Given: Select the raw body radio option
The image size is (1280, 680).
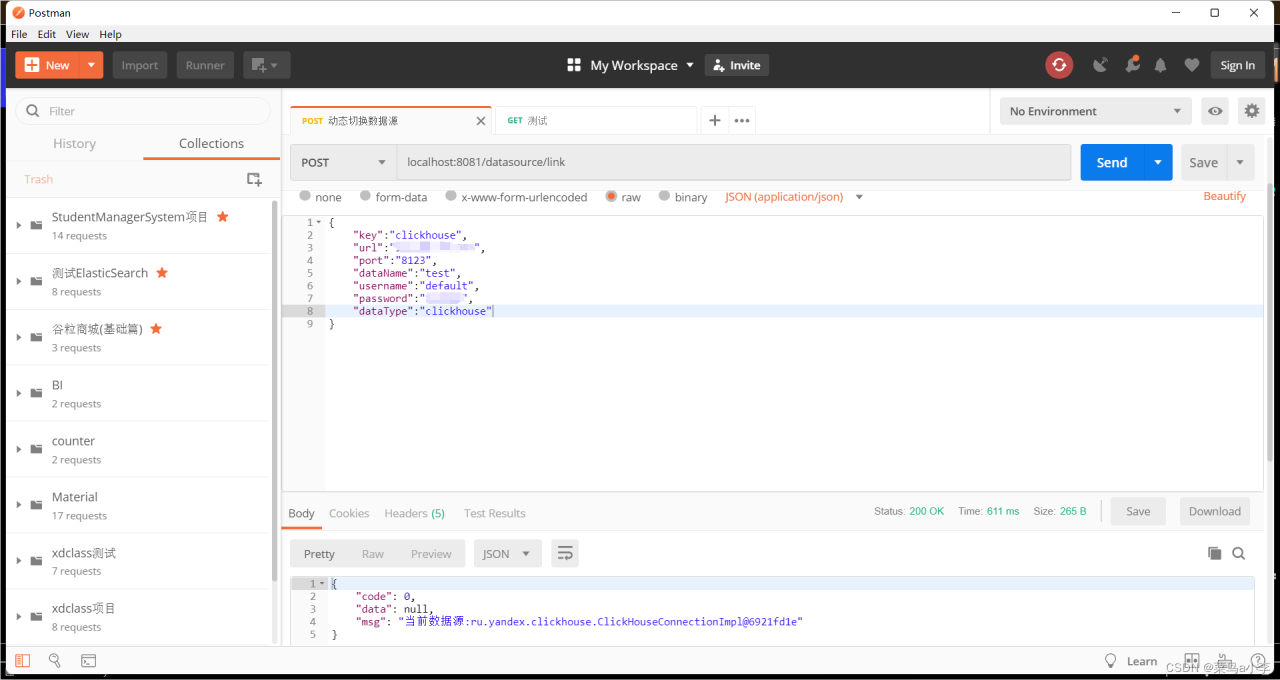Looking at the screenshot, I should click(x=611, y=196).
